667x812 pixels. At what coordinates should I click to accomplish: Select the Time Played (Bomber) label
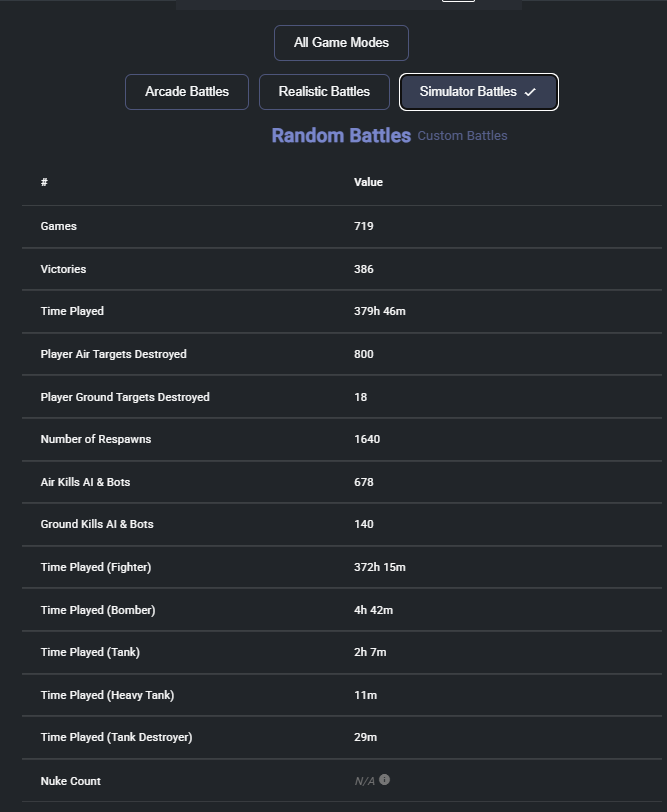98,610
